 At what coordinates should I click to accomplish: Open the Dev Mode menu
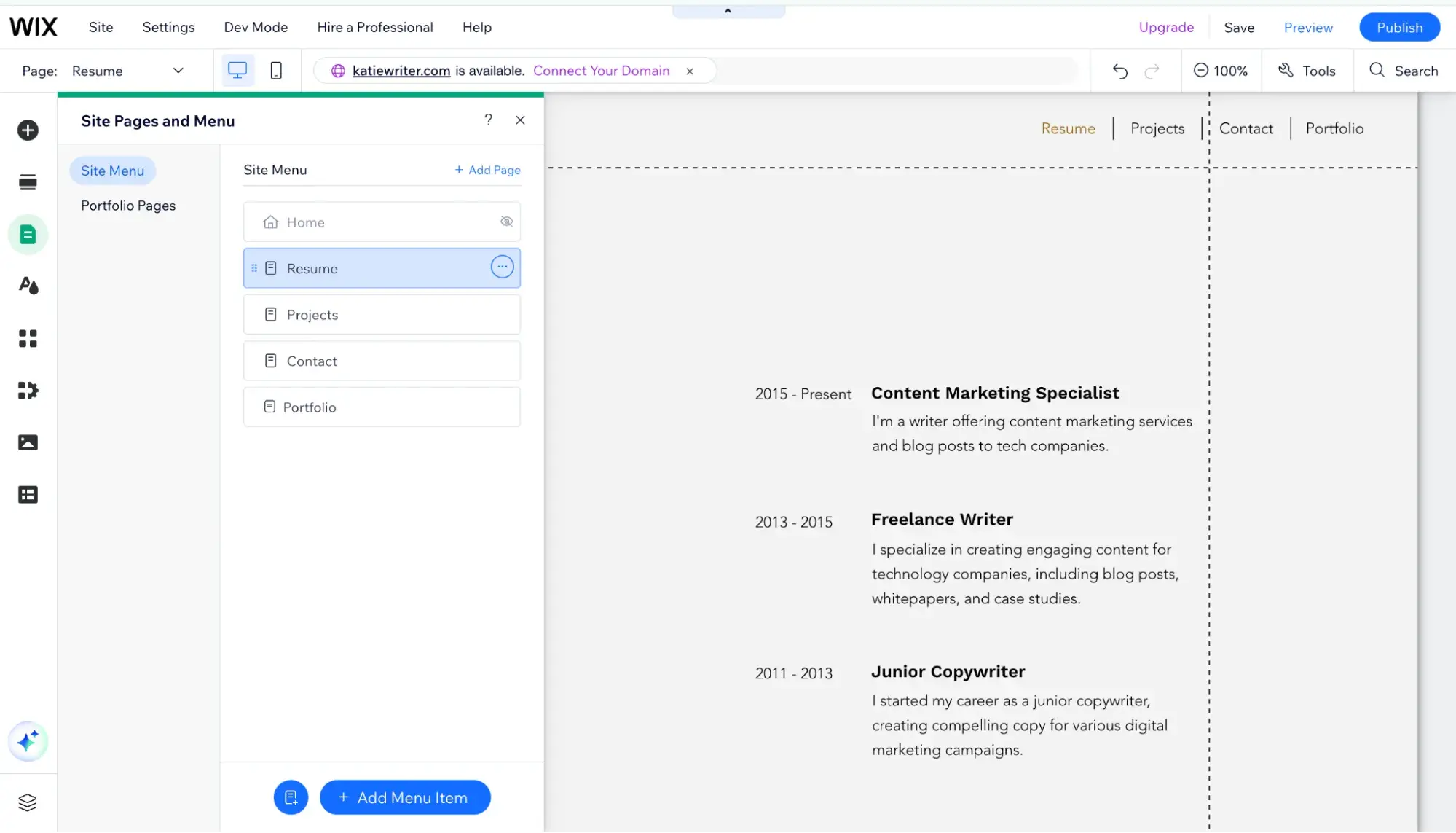pos(256,27)
